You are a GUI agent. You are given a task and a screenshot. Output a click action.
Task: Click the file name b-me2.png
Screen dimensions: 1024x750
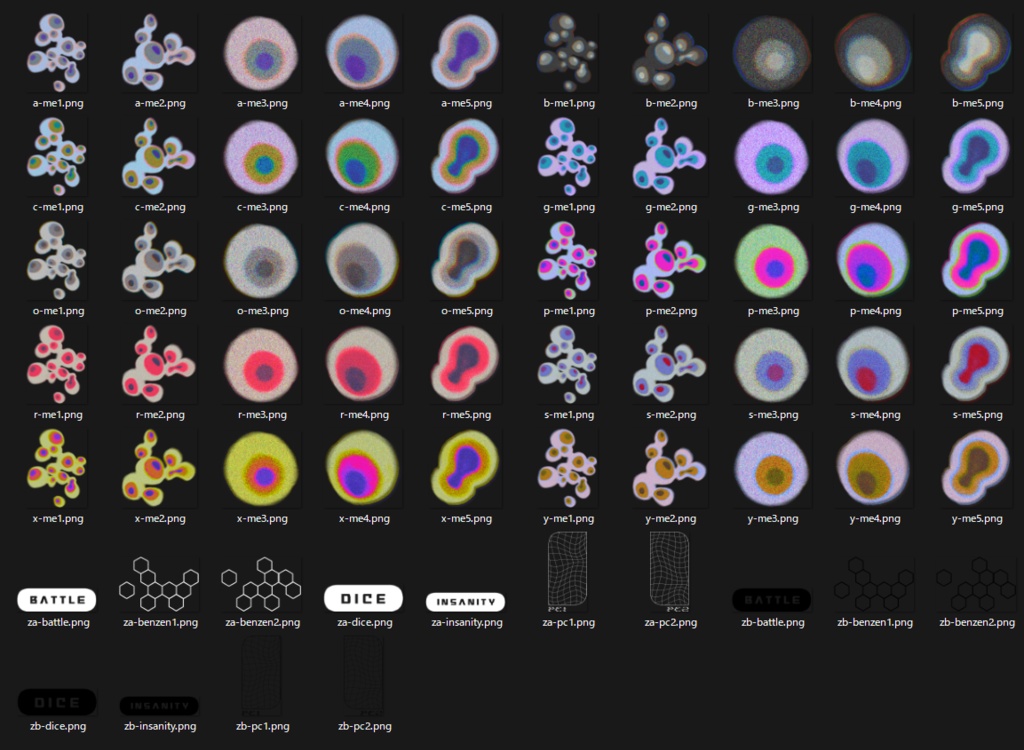click(671, 103)
